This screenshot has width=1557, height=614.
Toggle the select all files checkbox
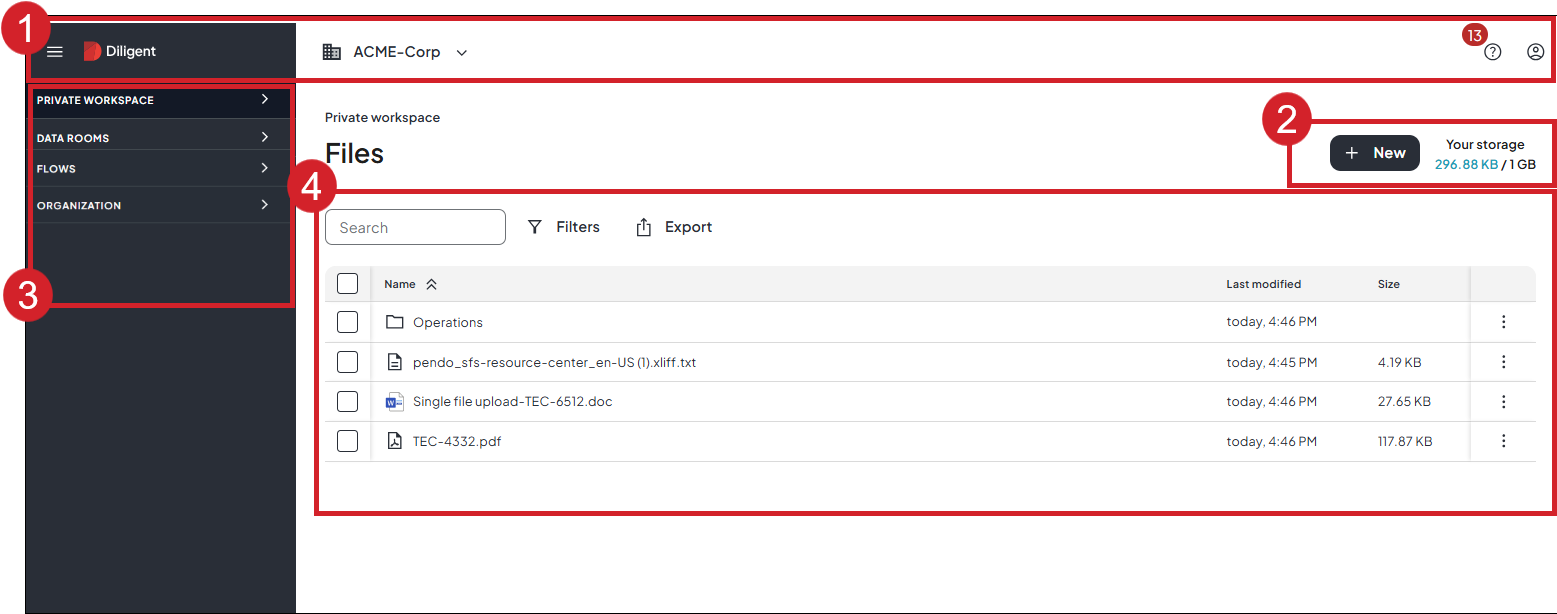coord(347,284)
